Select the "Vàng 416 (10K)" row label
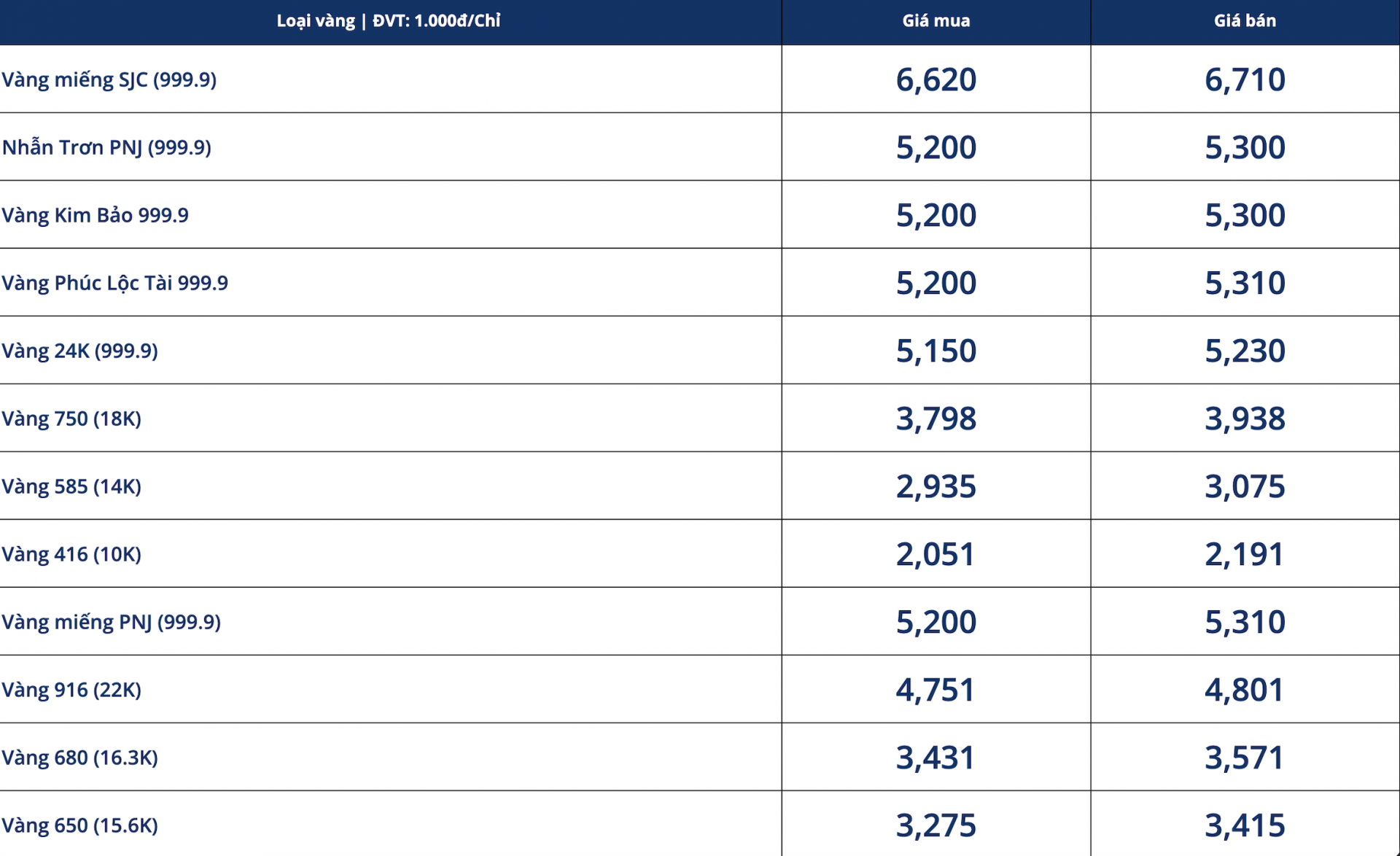The width and height of the screenshot is (1400, 856). coord(71,554)
